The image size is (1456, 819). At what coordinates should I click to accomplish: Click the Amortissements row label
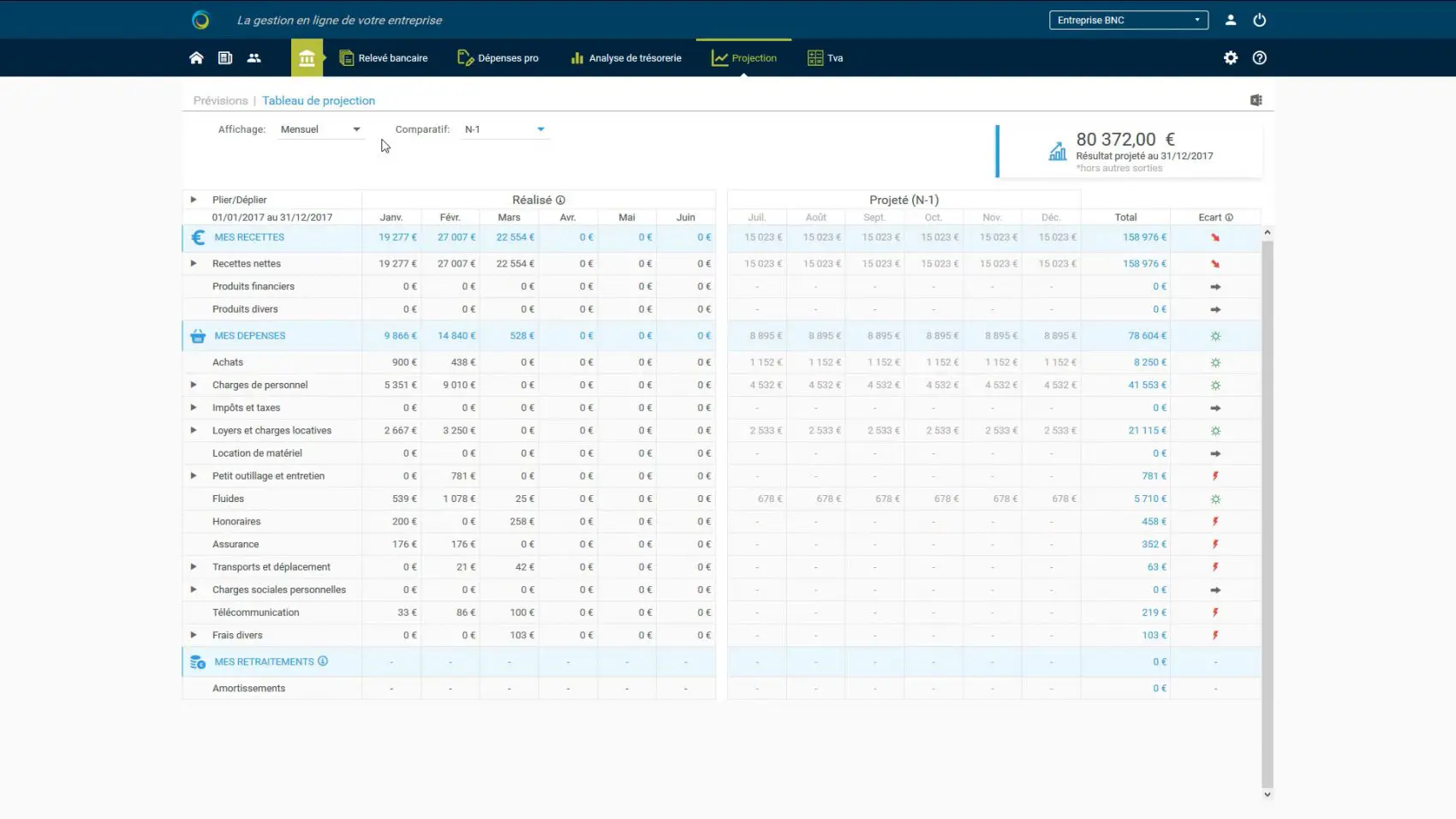(248, 688)
